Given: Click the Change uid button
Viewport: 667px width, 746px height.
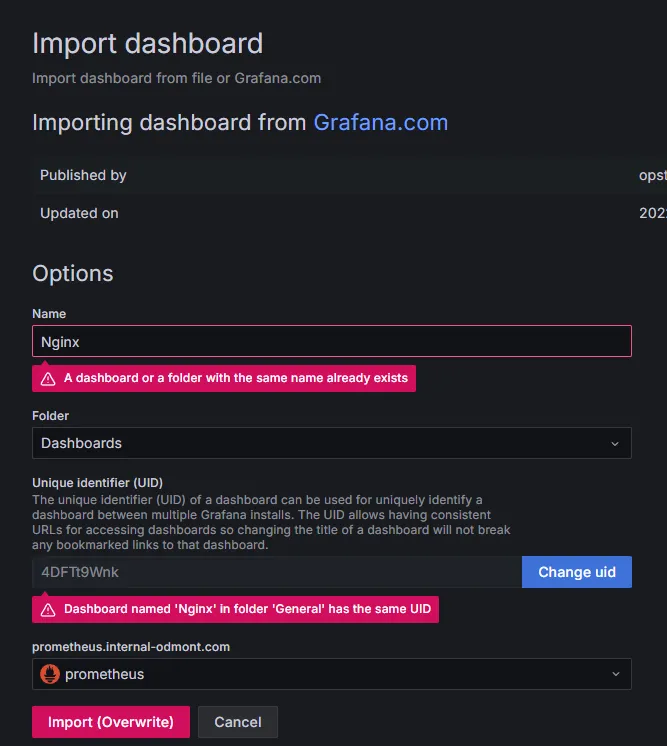Looking at the screenshot, I should (x=577, y=572).
